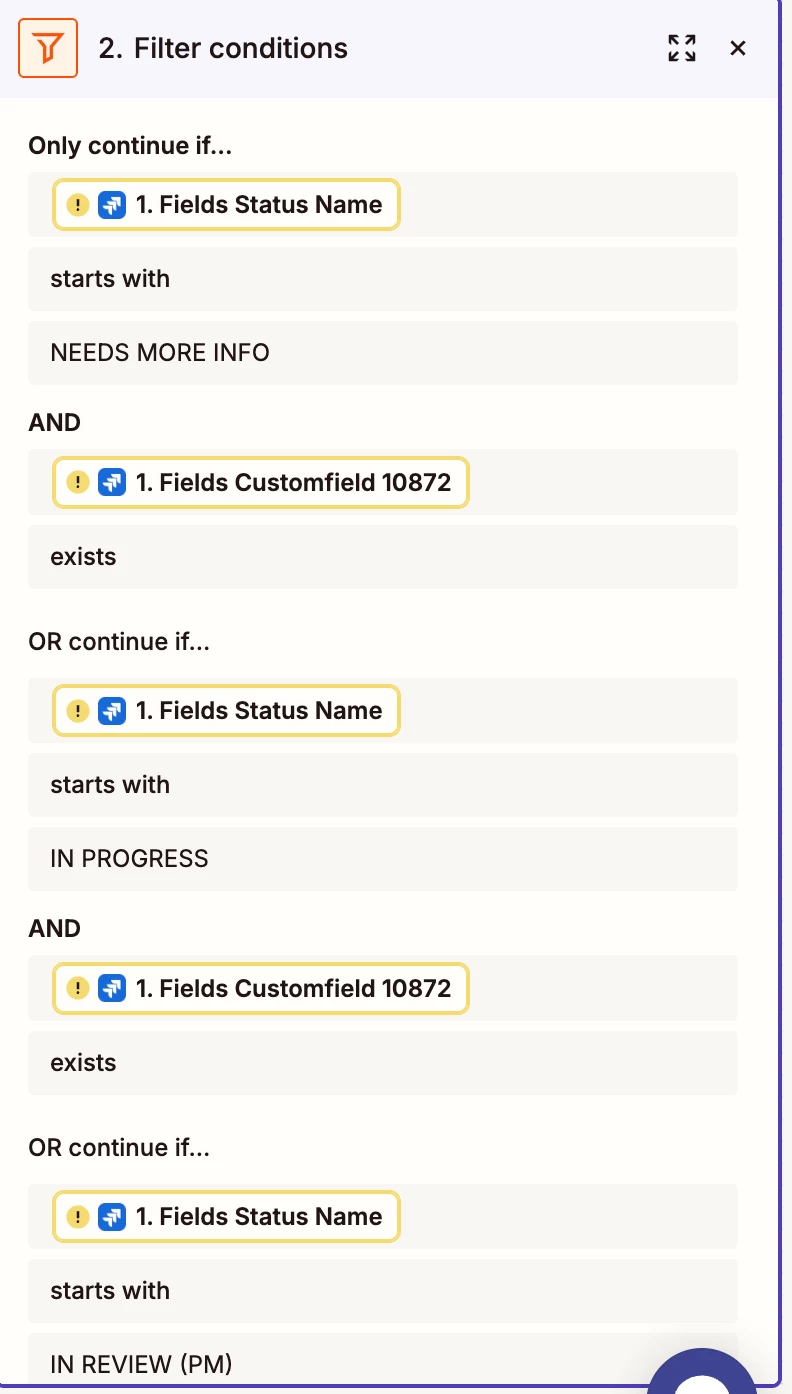The width and height of the screenshot is (792, 1394).
Task: Open the first 'exists' condition dropdown
Action: (x=382, y=557)
